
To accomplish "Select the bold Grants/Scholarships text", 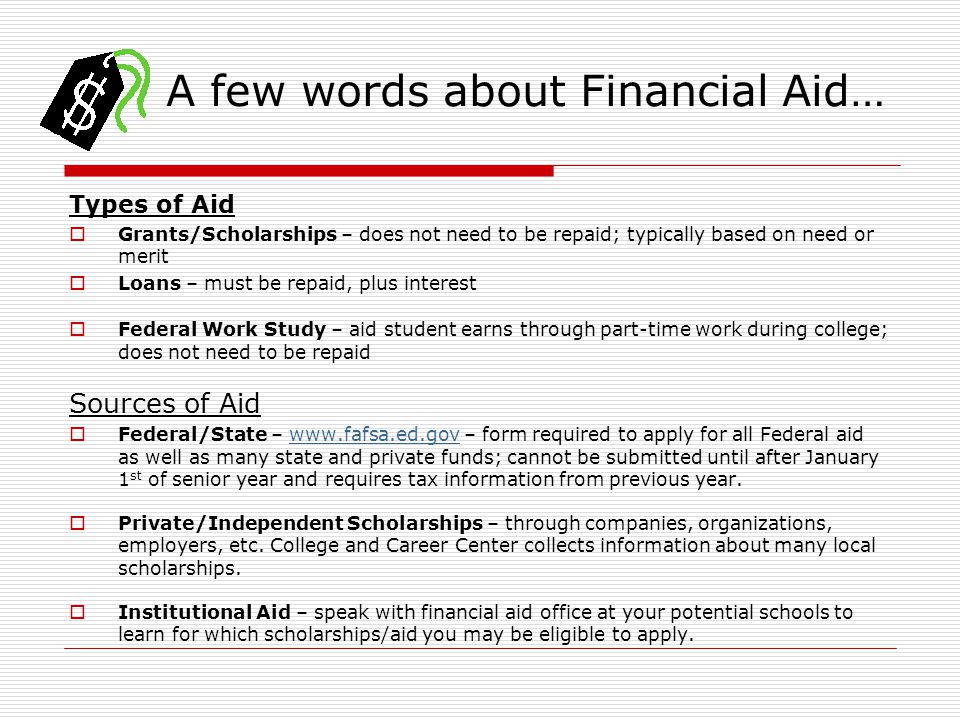I will point(227,234).
